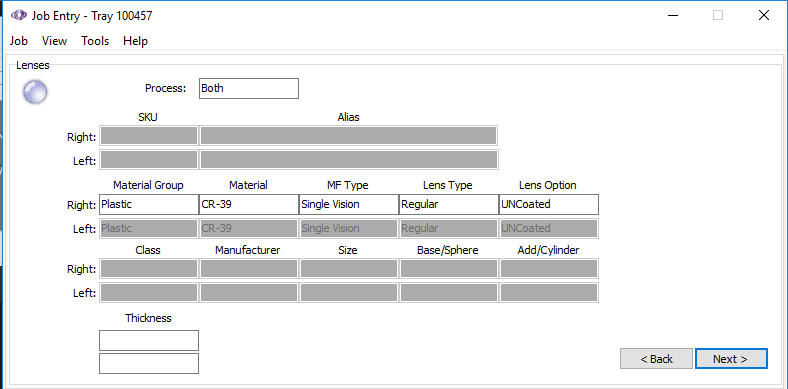This screenshot has height=389, width=788.
Task: Open the View menu
Action: 54,41
